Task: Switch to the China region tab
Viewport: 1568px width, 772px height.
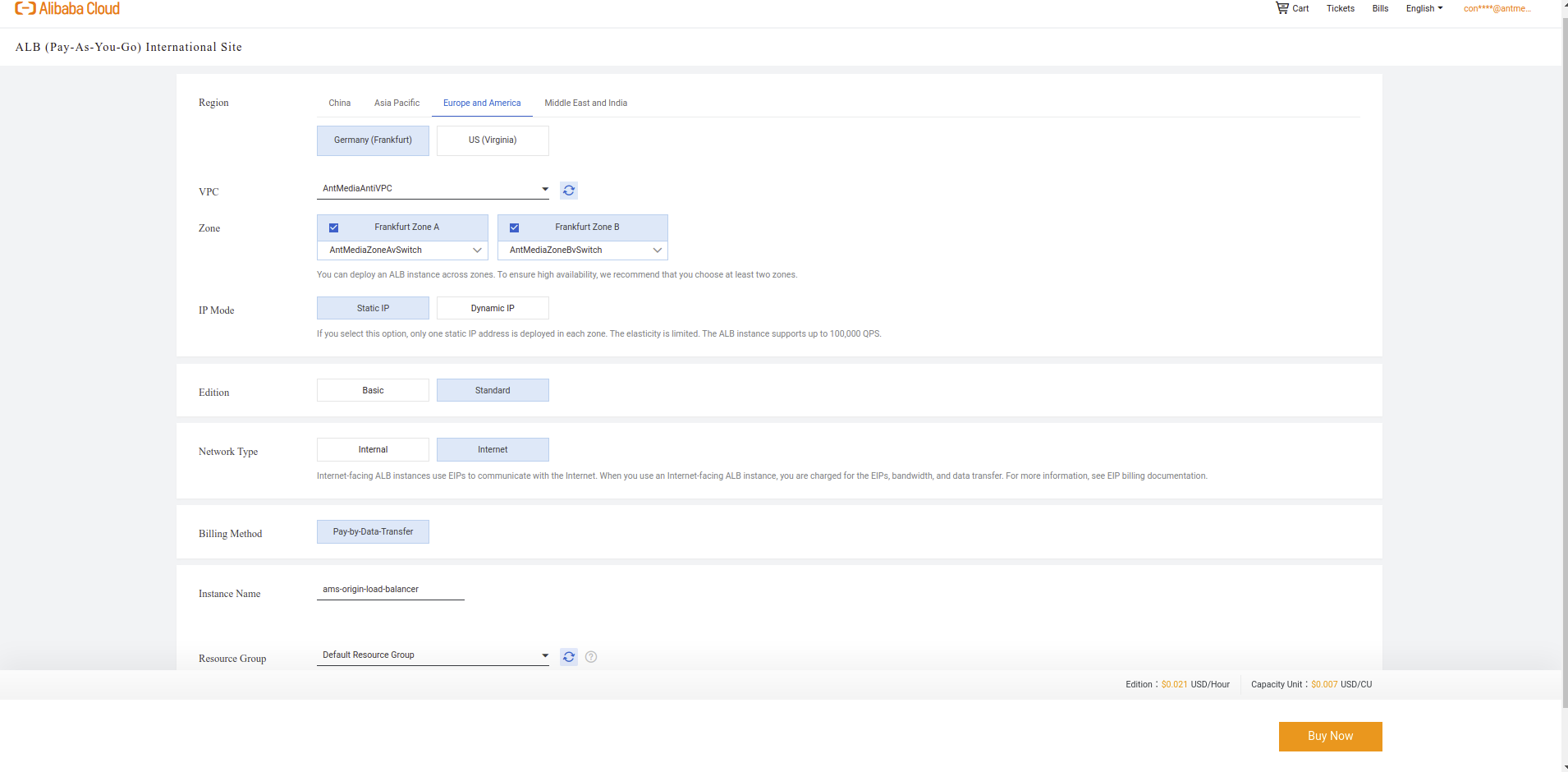Action: (339, 103)
